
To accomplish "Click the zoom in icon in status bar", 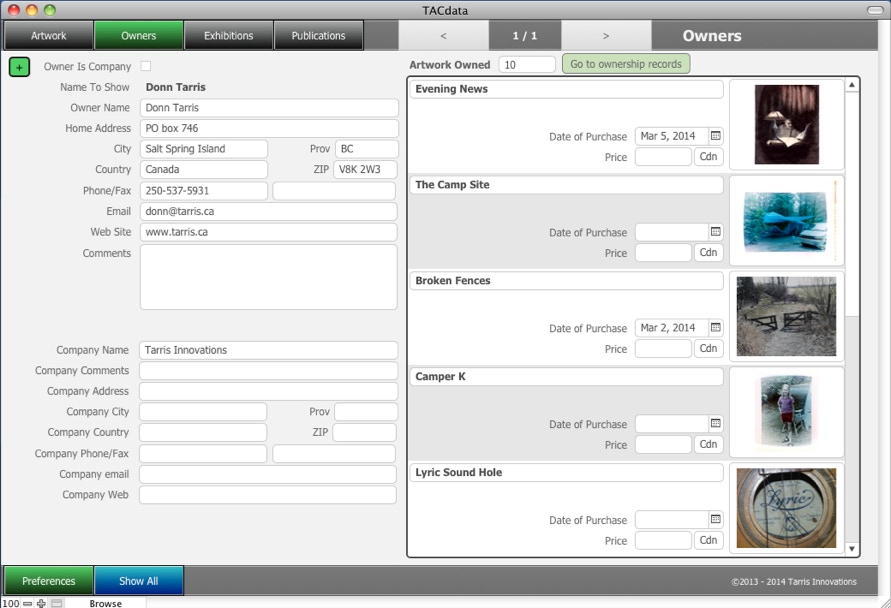I will 41,603.
